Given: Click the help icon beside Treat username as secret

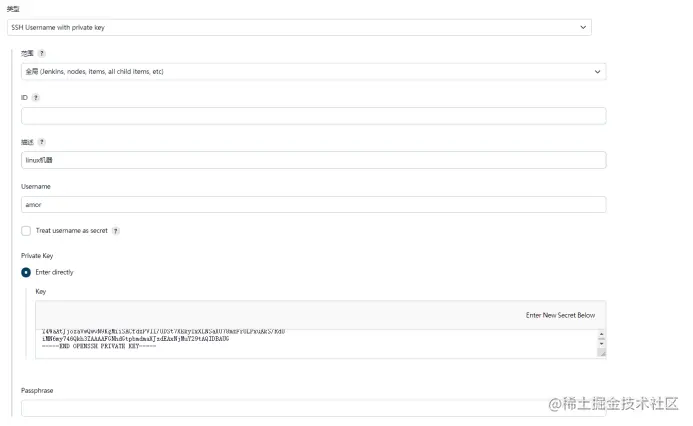Looking at the screenshot, I should click(x=115, y=231).
